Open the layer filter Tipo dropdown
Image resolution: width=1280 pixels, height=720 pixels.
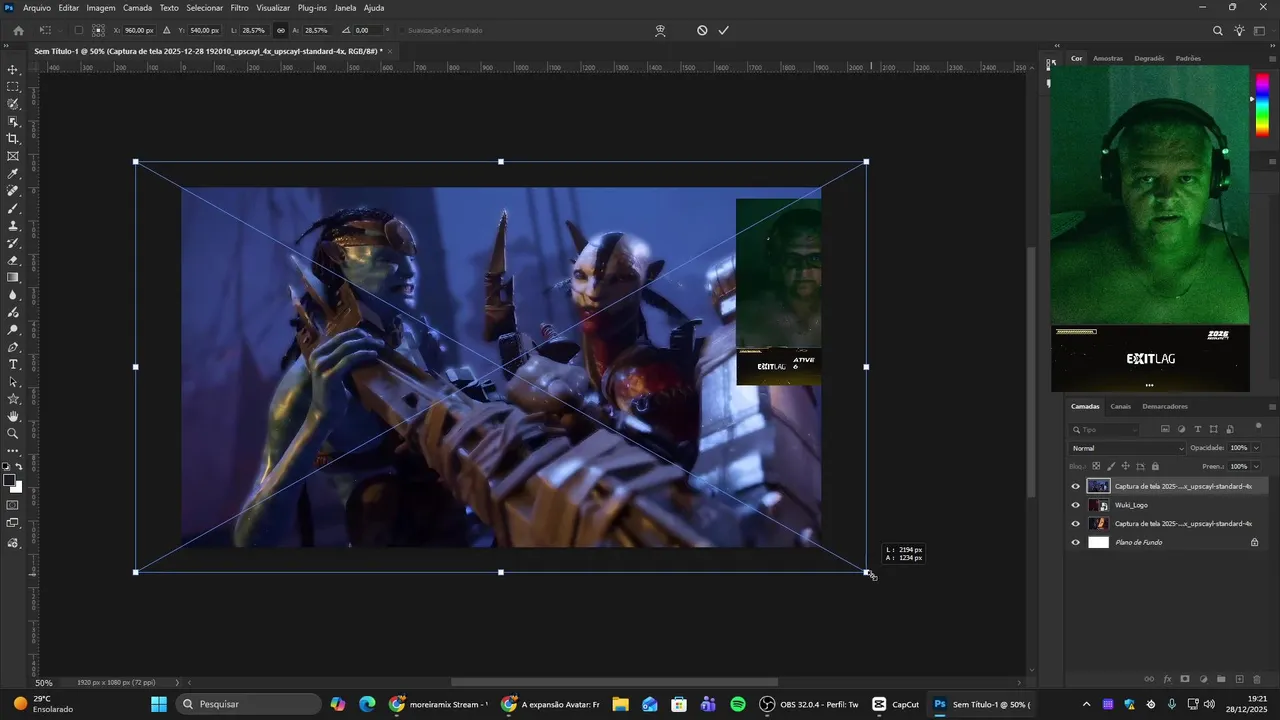point(1105,429)
